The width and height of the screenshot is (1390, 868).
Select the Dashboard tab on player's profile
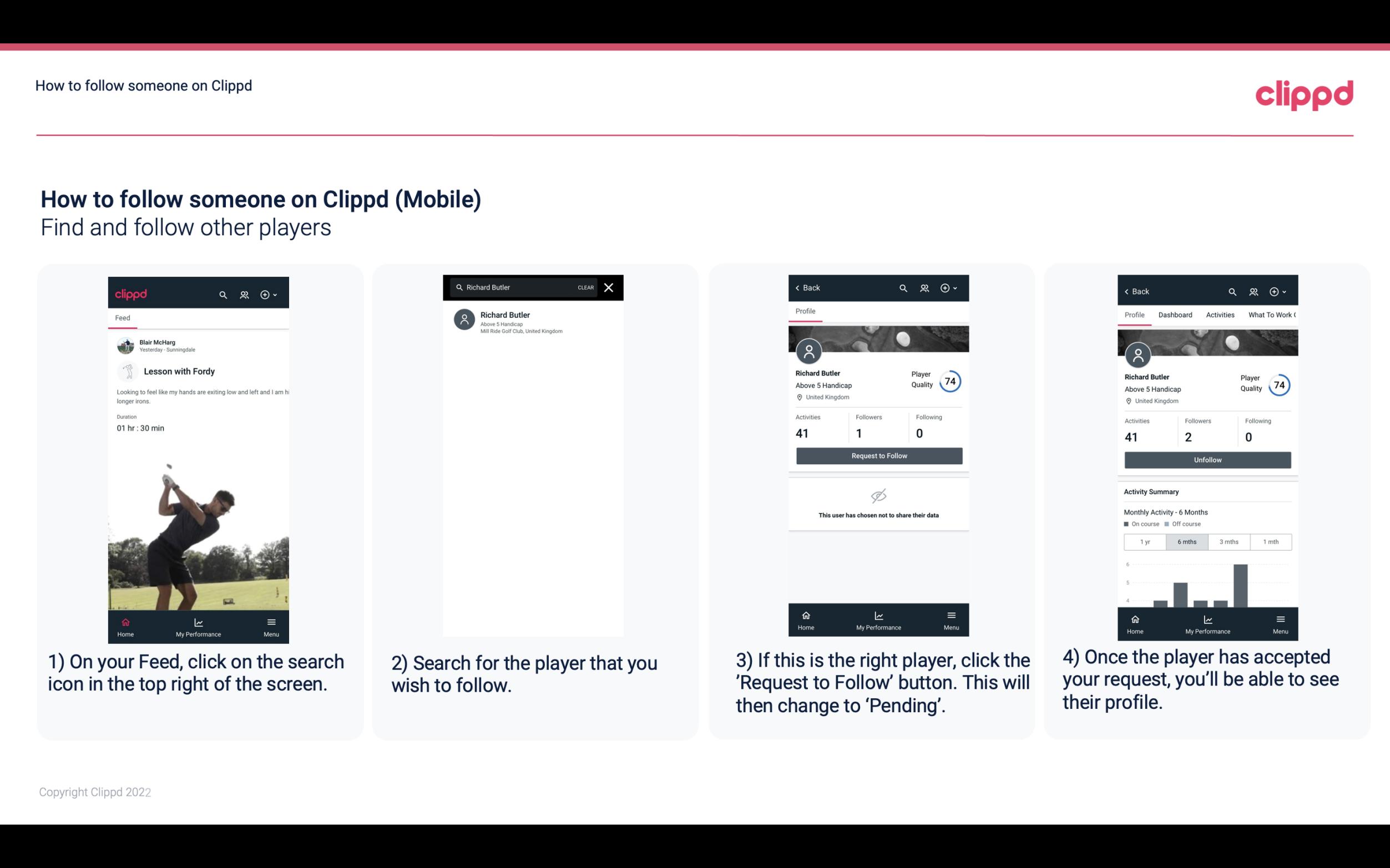(1175, 314)
